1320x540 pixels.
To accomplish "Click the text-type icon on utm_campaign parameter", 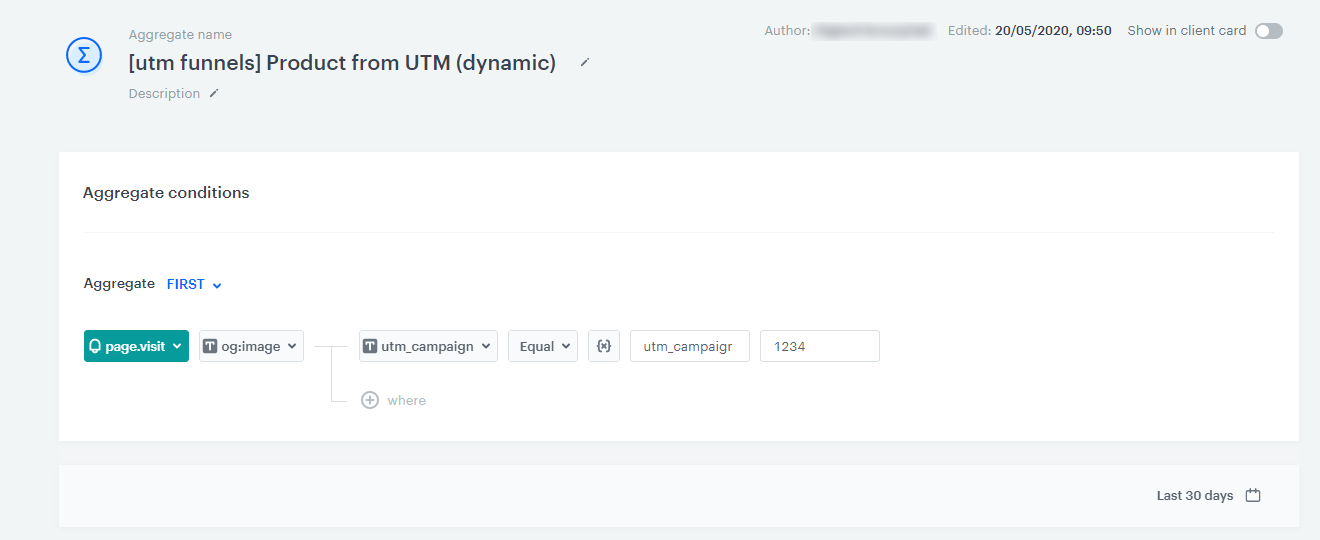I will (x=370, y=346).
